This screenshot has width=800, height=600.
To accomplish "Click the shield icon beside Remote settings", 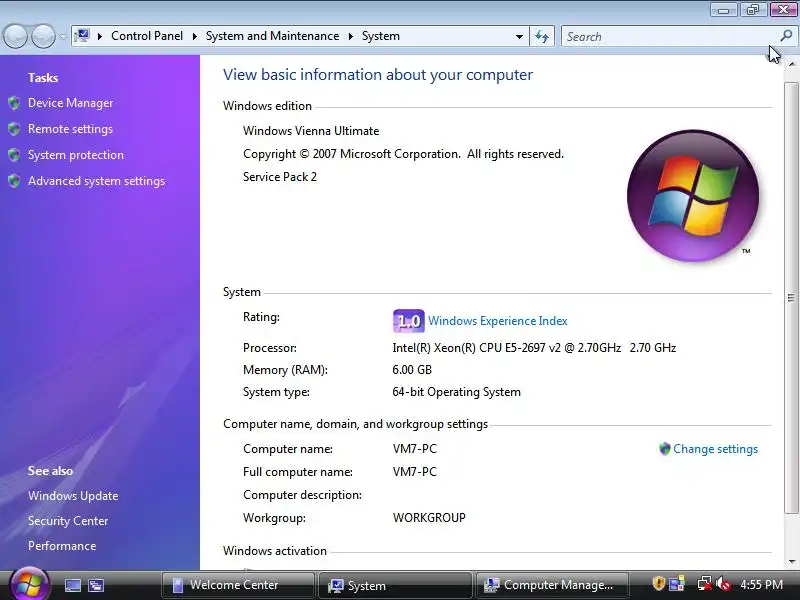I will 14,129.
